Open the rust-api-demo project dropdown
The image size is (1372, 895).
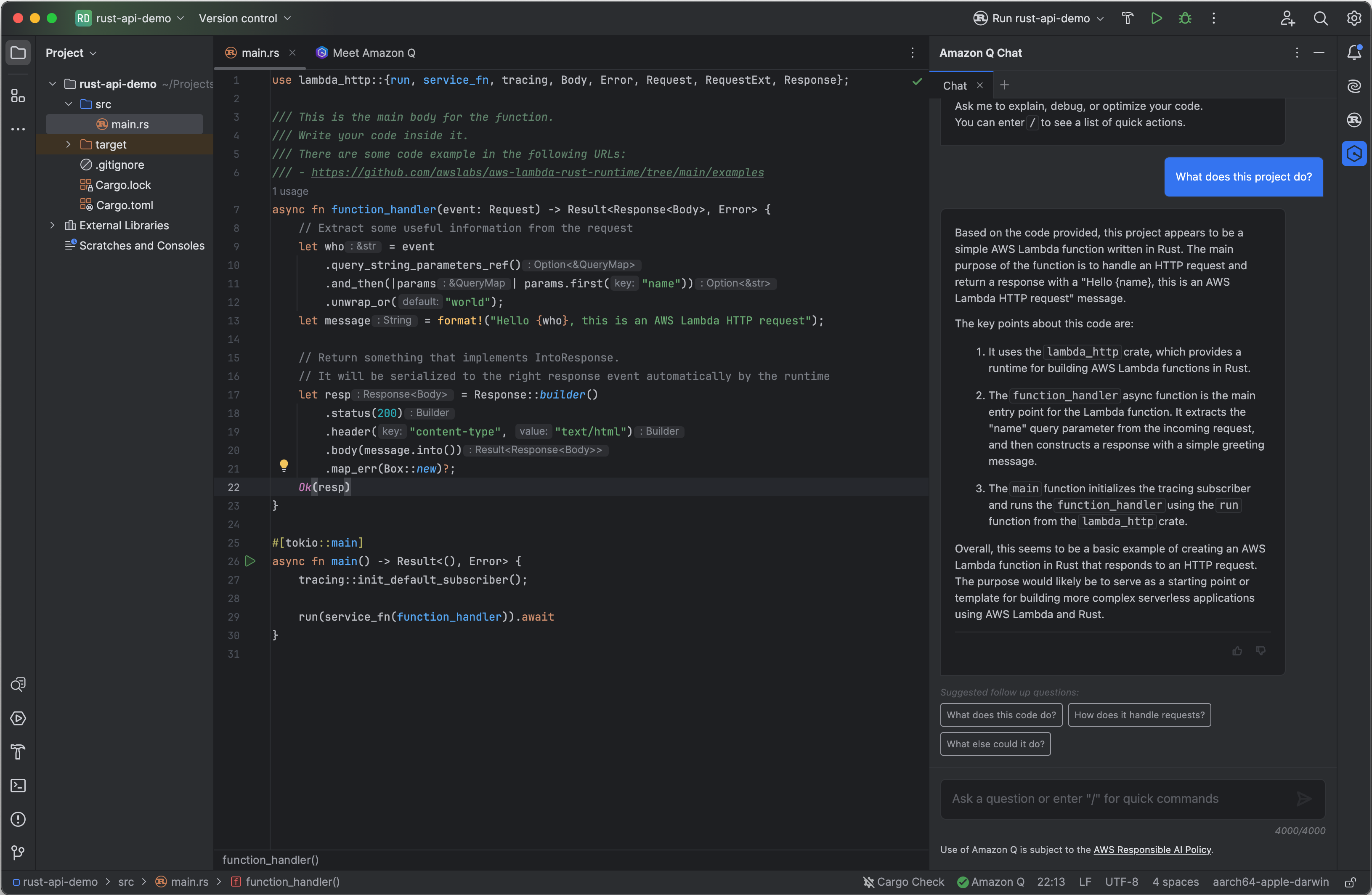click(130, 19)
